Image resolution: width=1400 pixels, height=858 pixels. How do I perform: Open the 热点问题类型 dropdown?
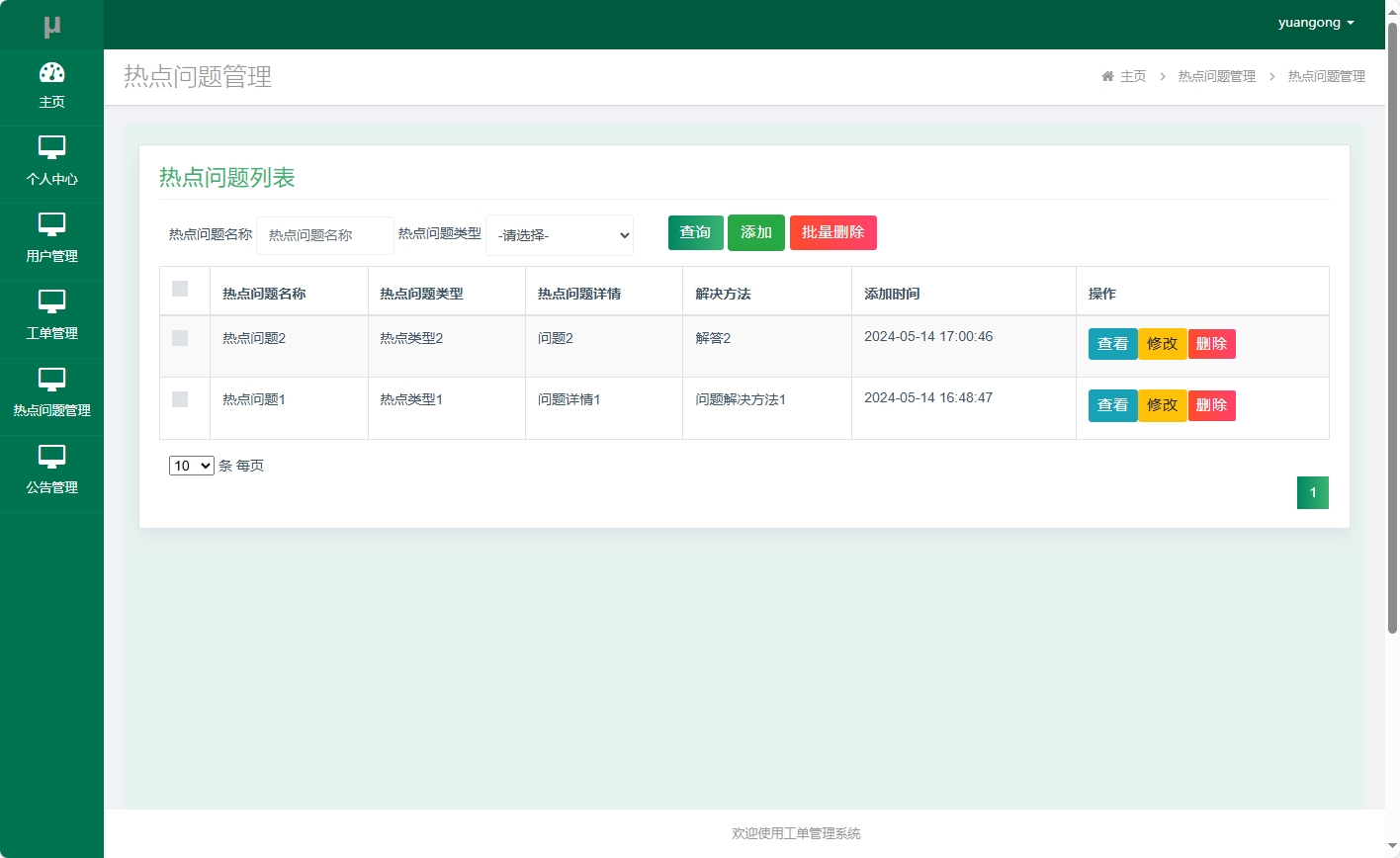[559, 235]
